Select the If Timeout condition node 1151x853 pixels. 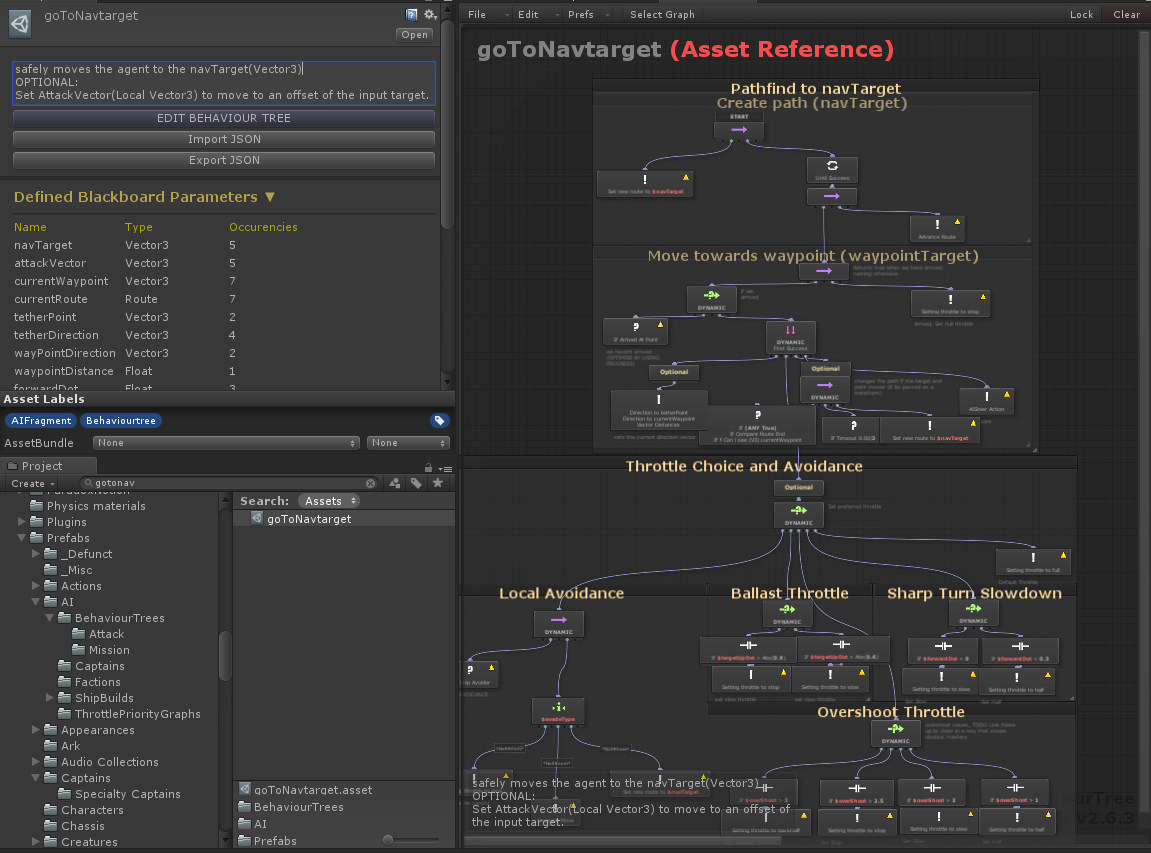tap(852, 431)
